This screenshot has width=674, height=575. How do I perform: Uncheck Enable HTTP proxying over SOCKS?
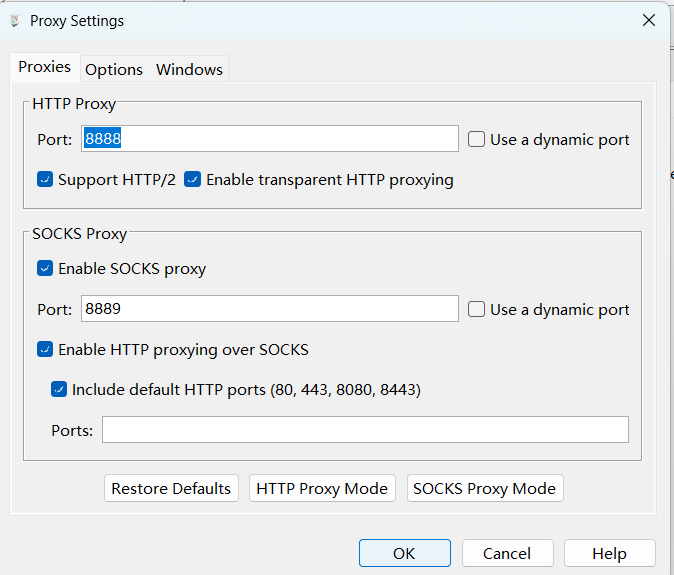45,349
